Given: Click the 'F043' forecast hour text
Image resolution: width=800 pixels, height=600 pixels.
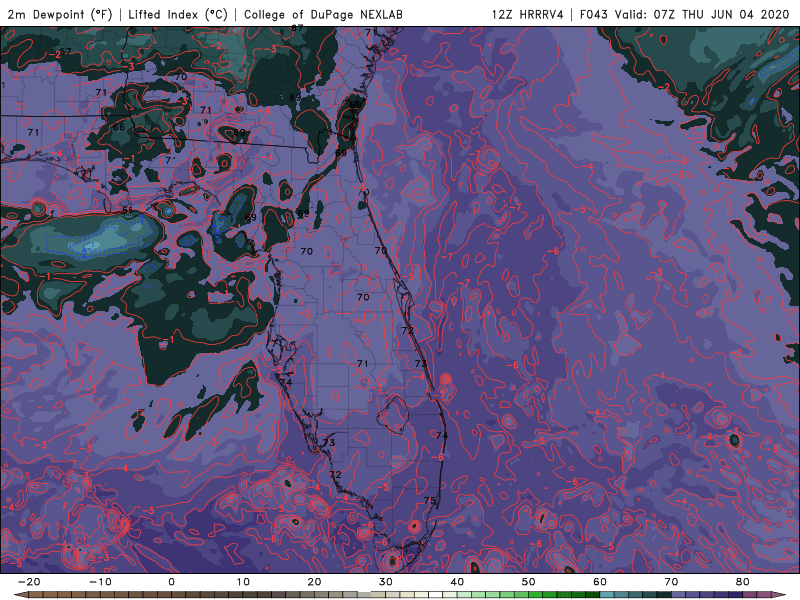Looking at the screenshot, I should [x=594, y=14].
